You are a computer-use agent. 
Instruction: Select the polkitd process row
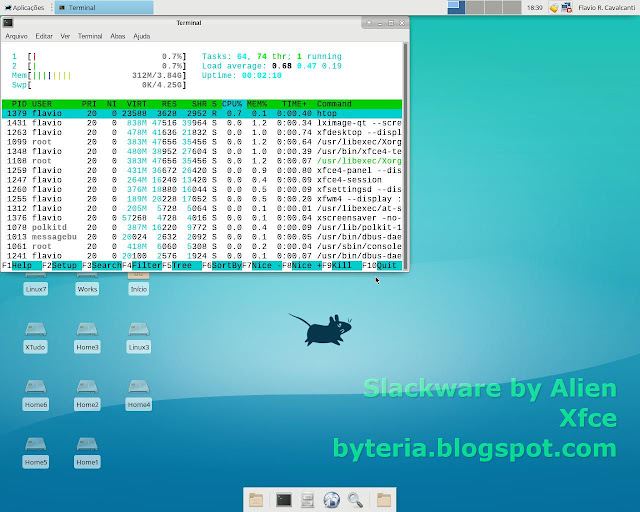click(202, 227)
